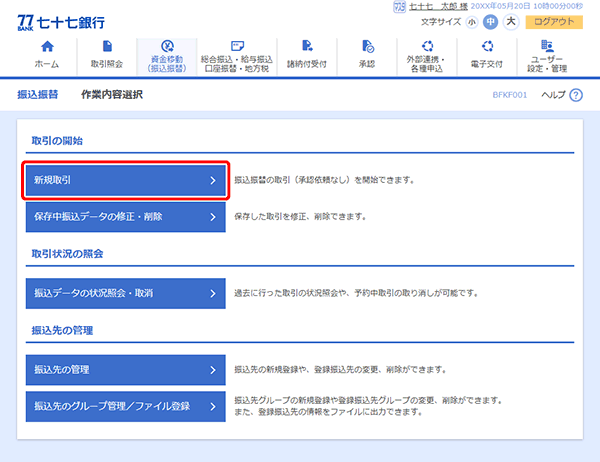Open 取引照会 document icon in navigation

(105, 47)
